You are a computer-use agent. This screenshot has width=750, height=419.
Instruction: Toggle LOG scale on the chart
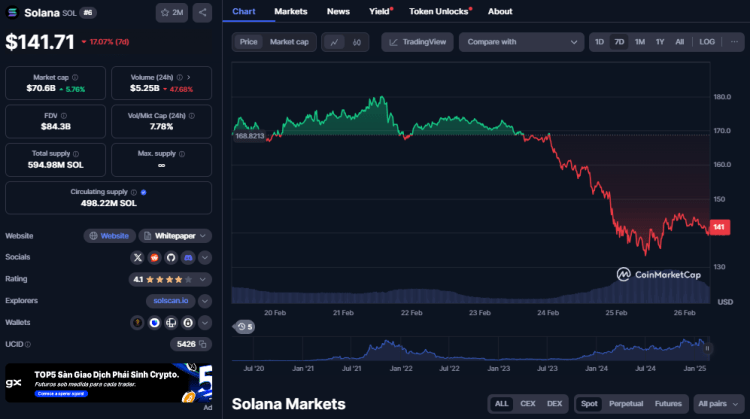point(707,42)
